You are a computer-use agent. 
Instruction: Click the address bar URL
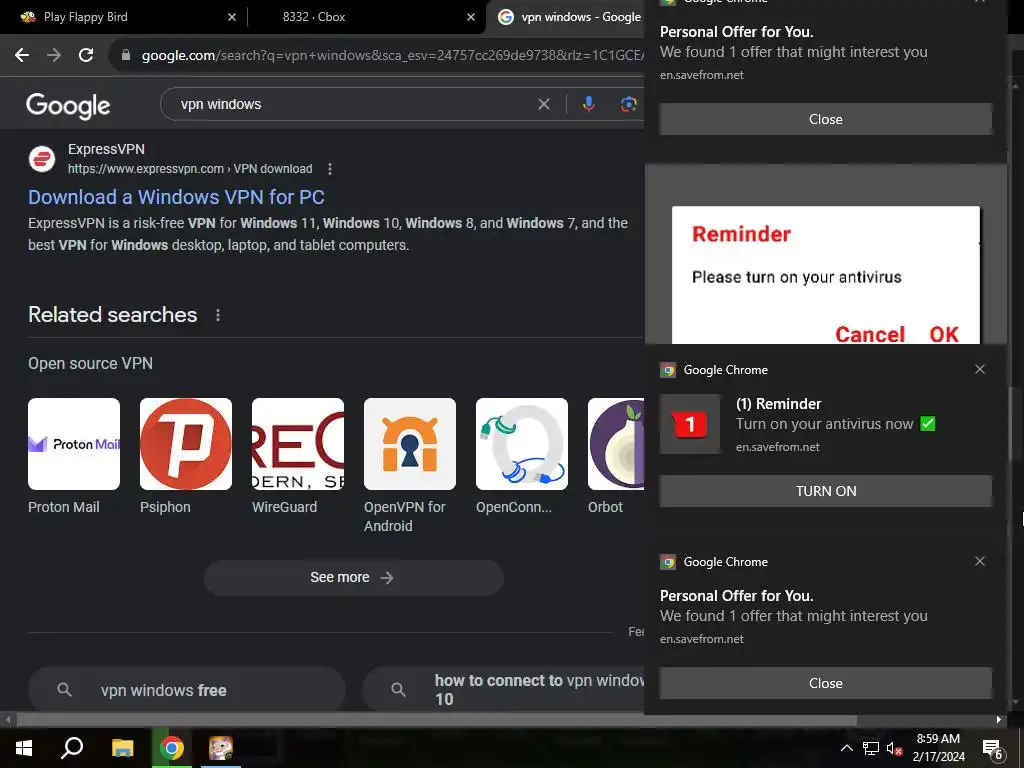pos(392,56)
